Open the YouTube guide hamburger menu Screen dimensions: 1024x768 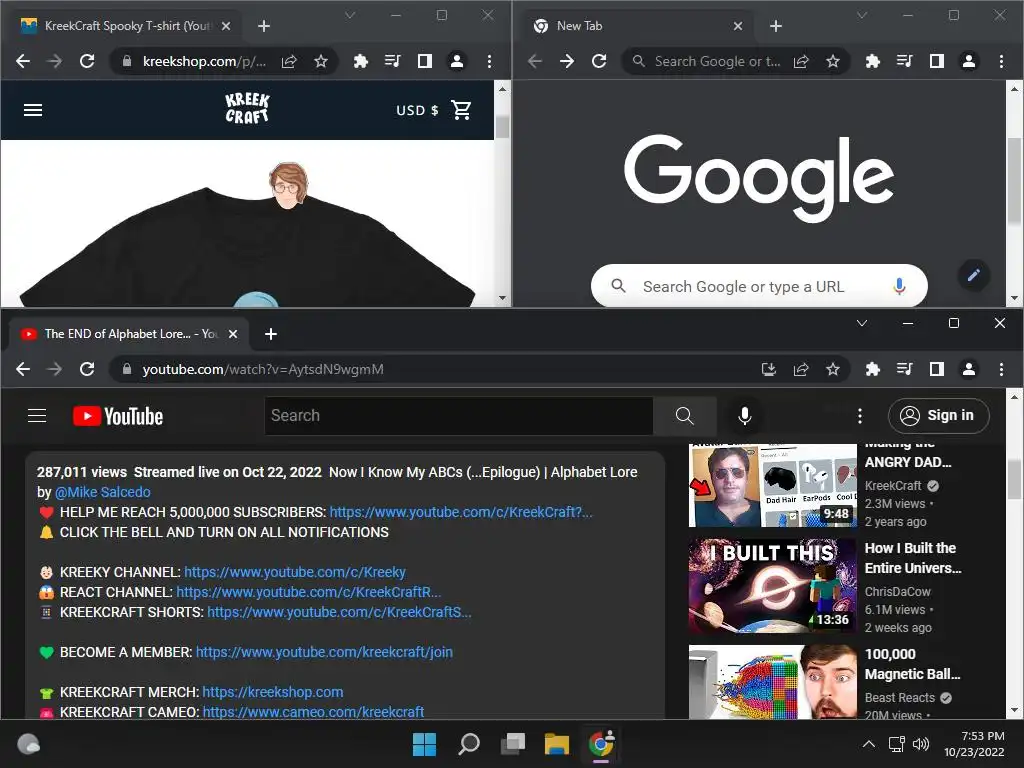coord(37,416)
